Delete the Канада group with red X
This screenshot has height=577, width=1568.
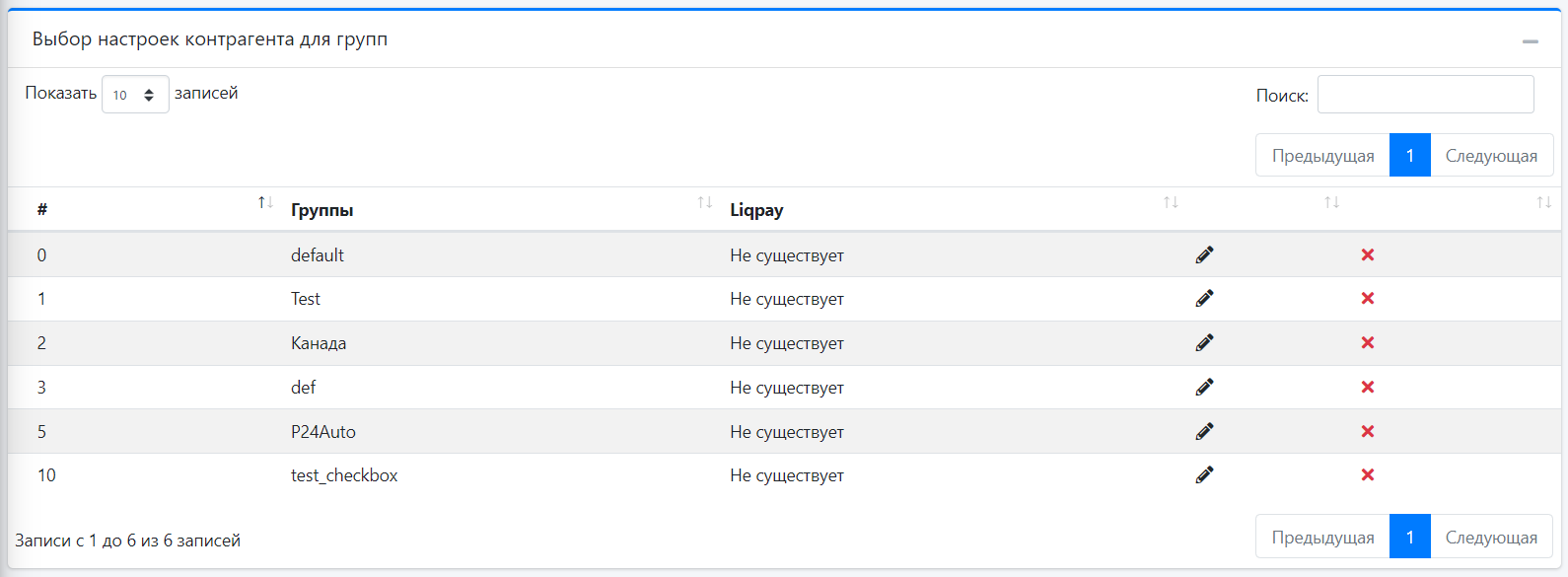tap(1368, 343)
